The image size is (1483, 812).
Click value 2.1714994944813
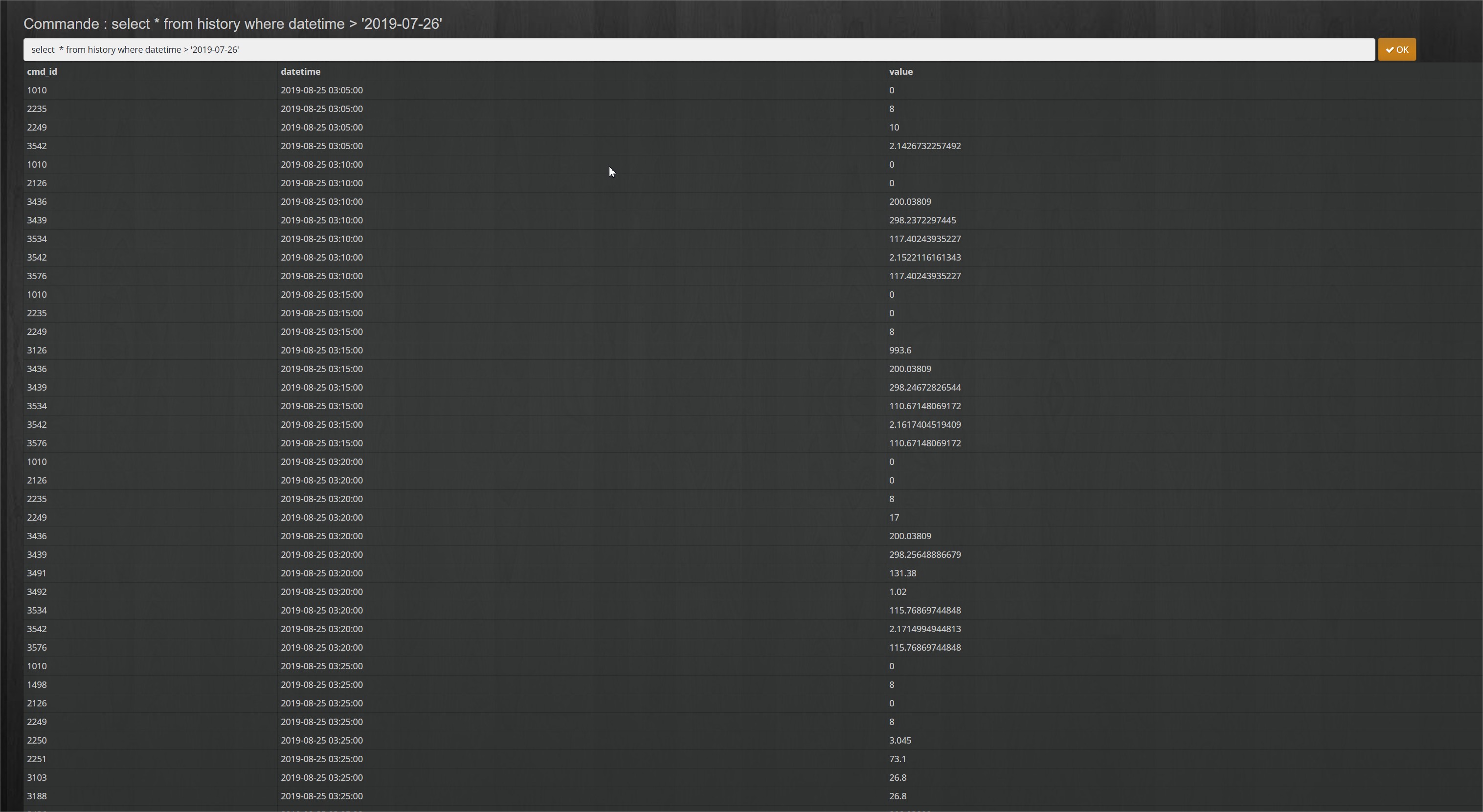924,629
